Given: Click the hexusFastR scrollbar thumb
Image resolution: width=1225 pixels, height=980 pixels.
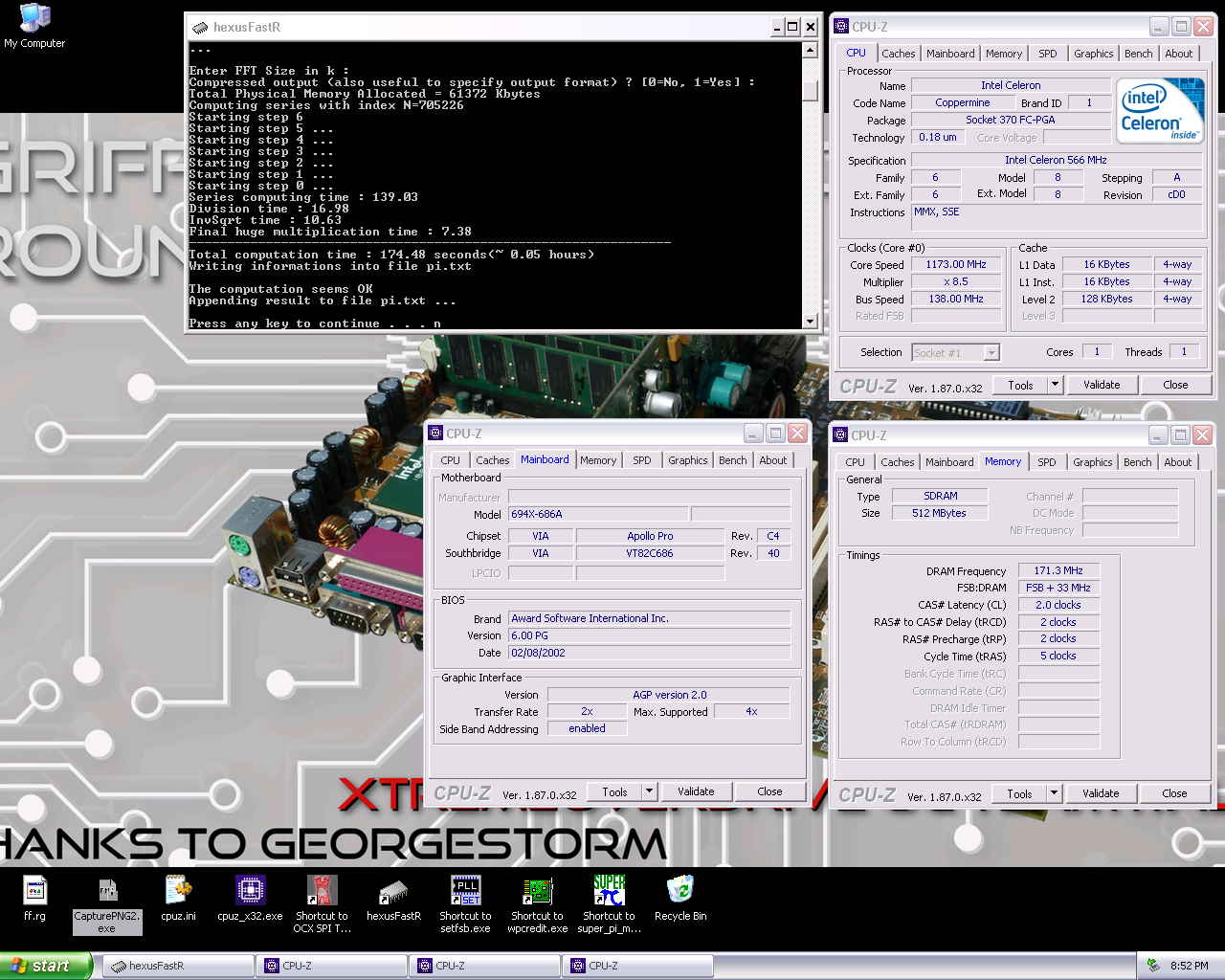Looking at the screenshot, I should tap(810, 90).
